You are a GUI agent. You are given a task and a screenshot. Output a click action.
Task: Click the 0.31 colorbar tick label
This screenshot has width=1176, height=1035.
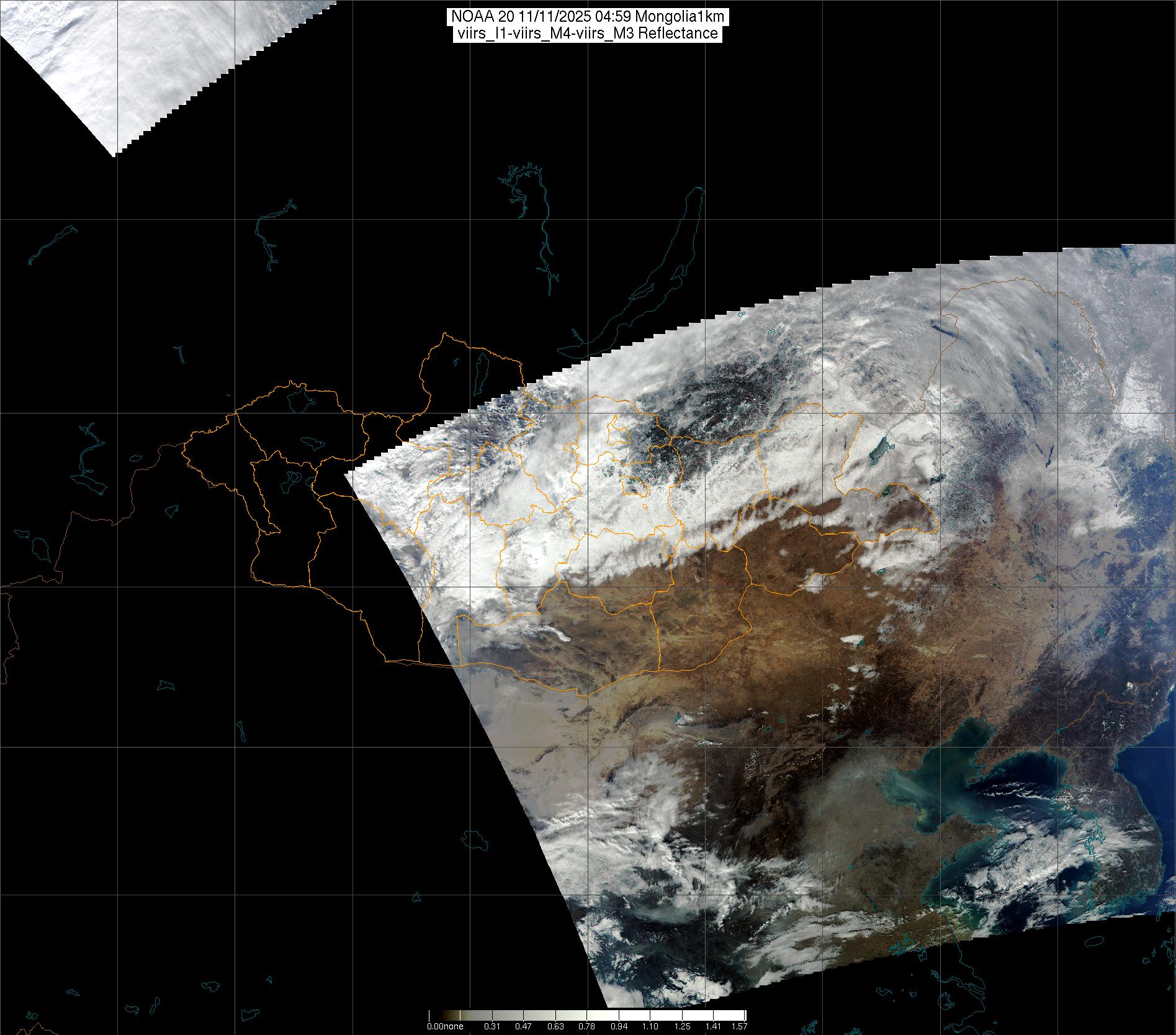click(x=491, y=1027)
